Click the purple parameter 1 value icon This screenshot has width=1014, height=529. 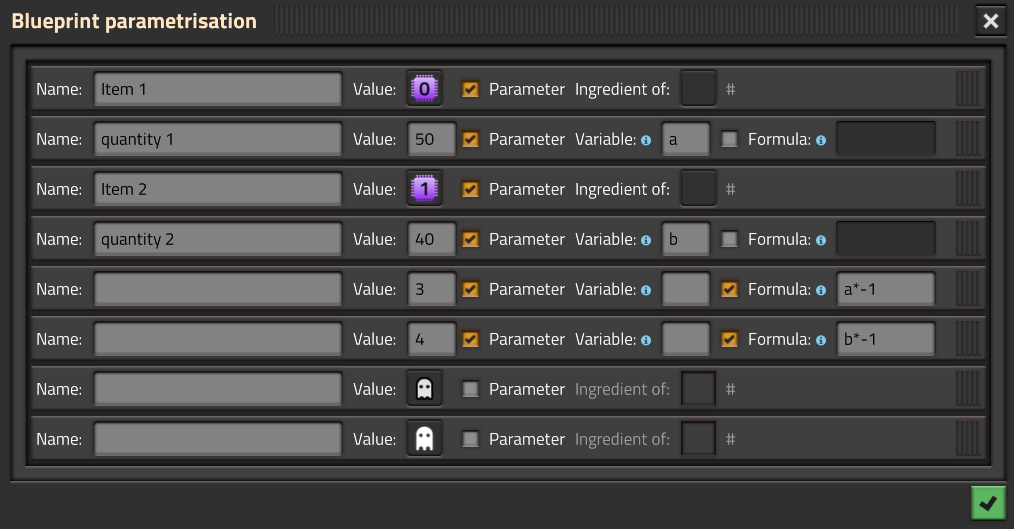pos(424,189)
